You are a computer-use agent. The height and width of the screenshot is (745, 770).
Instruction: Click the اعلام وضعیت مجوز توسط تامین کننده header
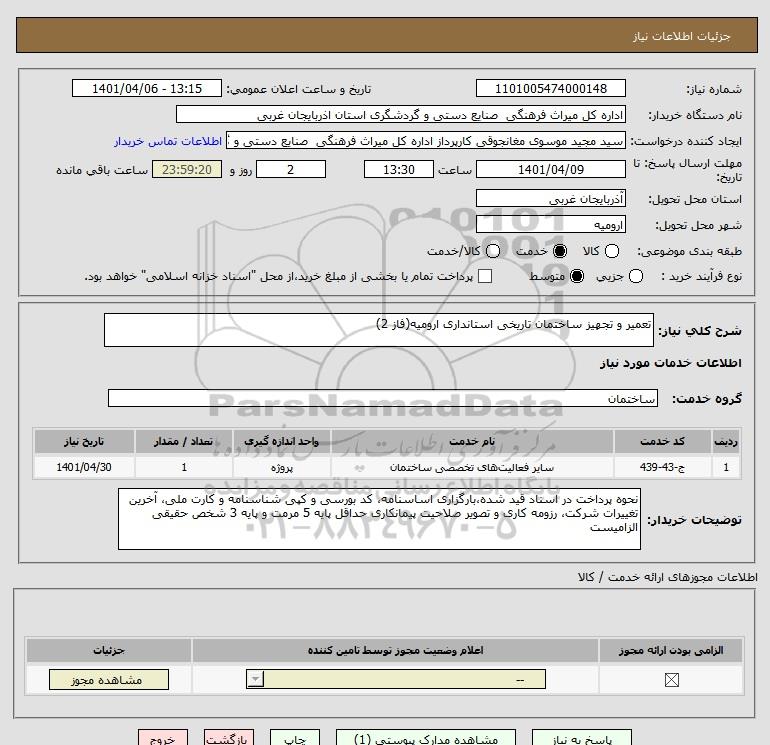pos(395,650)
